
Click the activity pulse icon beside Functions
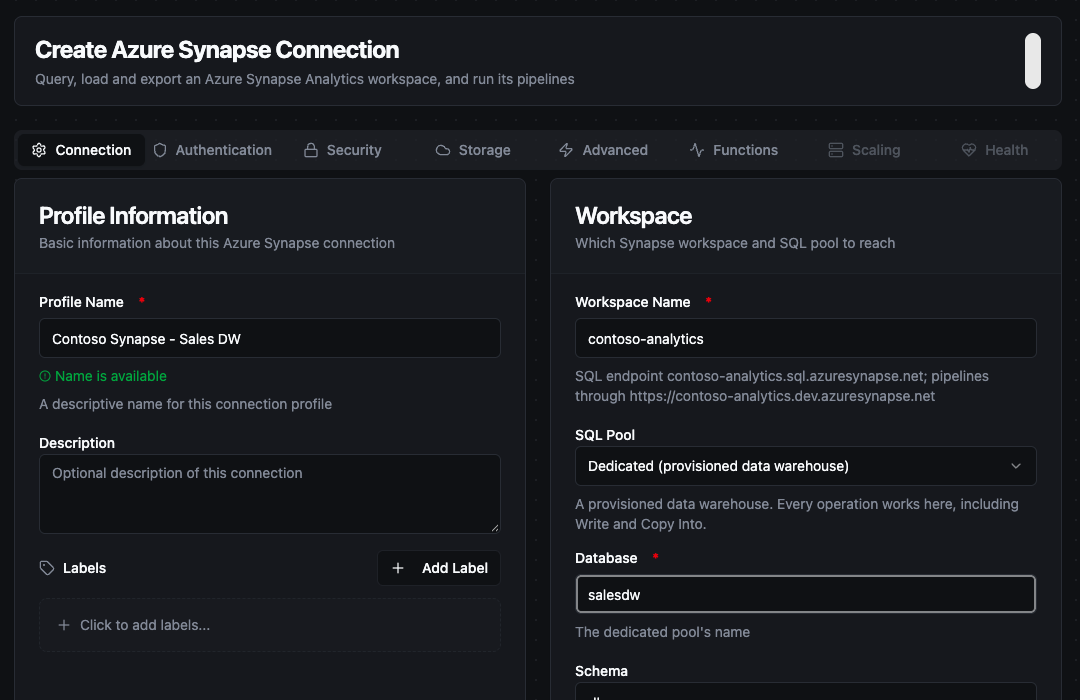tap(697, 150)
